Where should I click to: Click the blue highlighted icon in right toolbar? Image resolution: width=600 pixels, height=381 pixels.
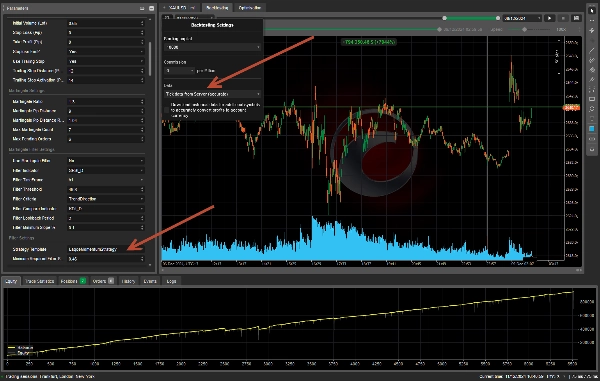(592, 129)
